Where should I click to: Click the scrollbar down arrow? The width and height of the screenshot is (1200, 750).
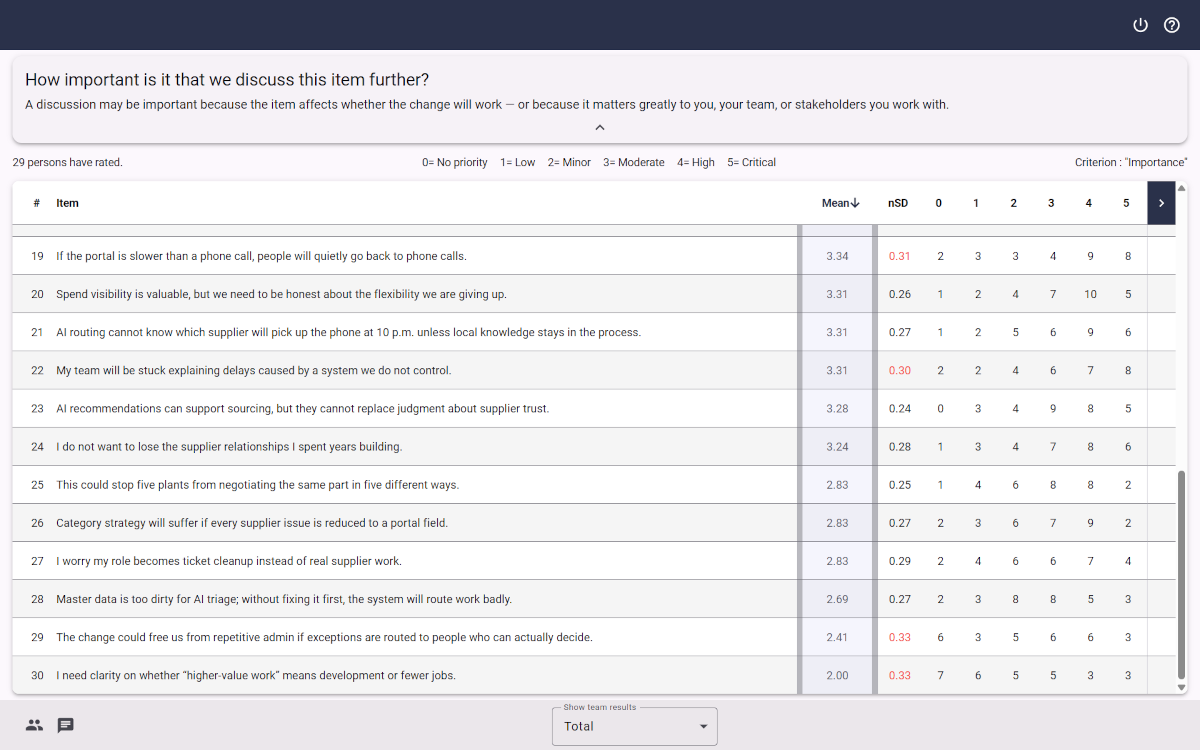tap(1181, 688)
